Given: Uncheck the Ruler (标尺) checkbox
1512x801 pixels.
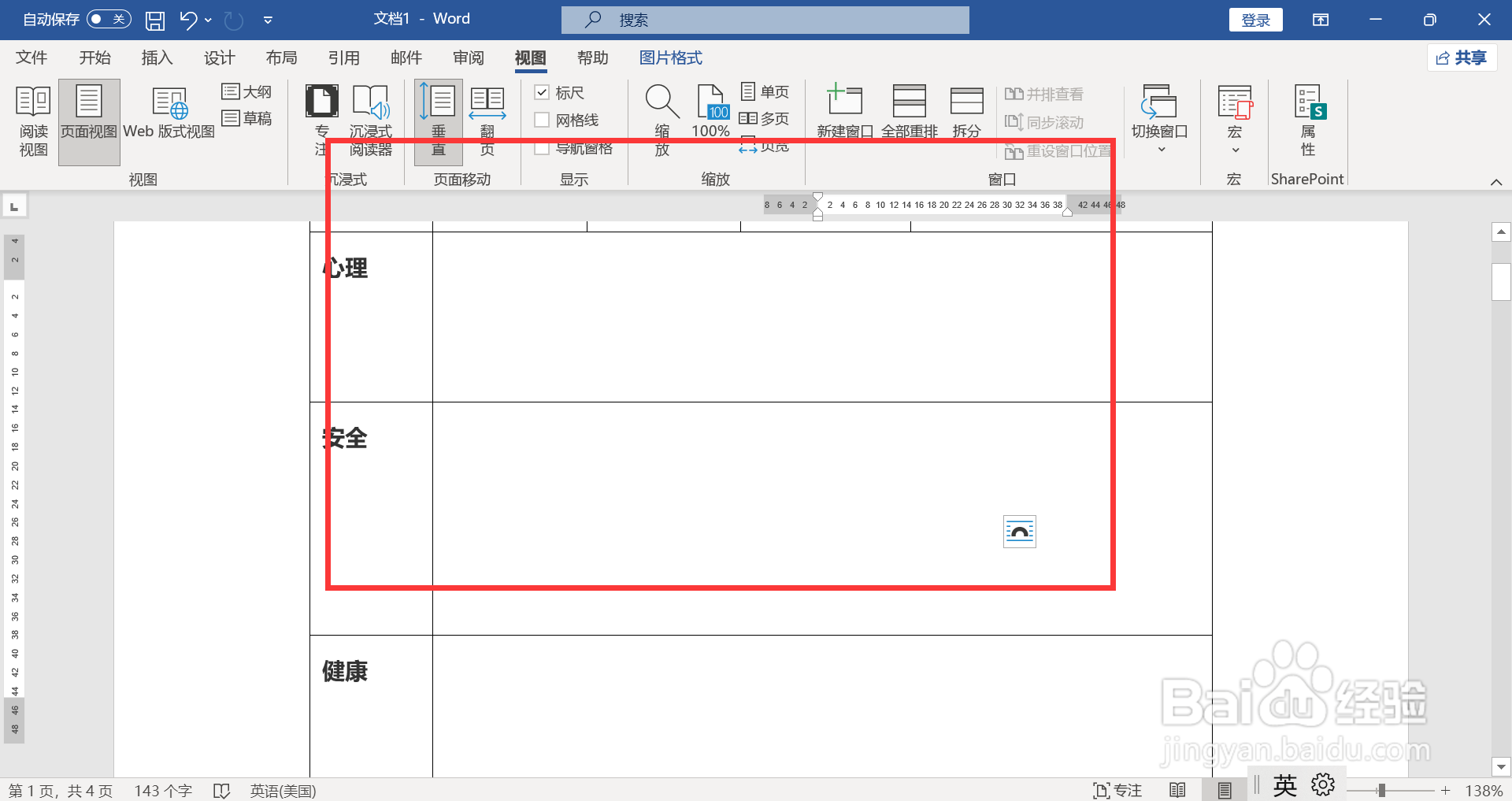Looking at the screenshot, I should [542, 93].
